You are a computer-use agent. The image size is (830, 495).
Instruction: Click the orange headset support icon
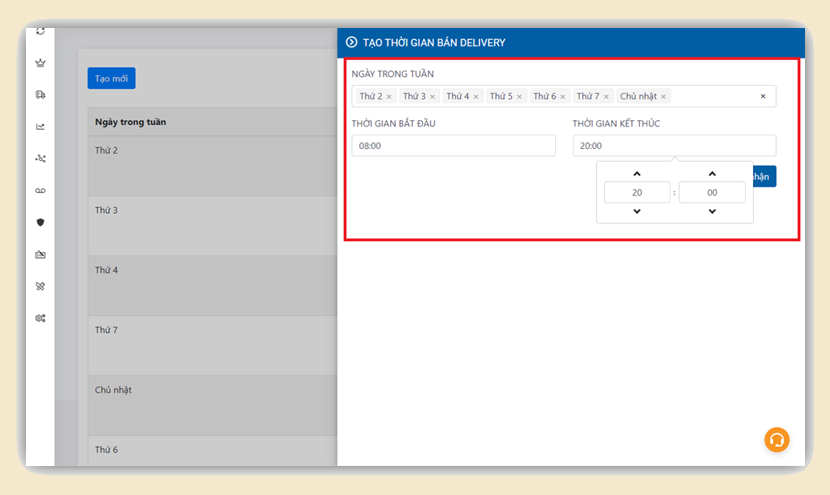(x=777, y=439)
